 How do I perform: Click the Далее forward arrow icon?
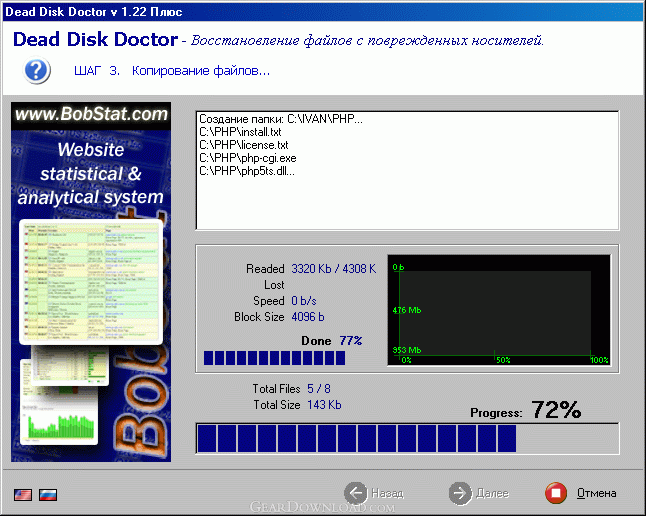coord(460,493)
